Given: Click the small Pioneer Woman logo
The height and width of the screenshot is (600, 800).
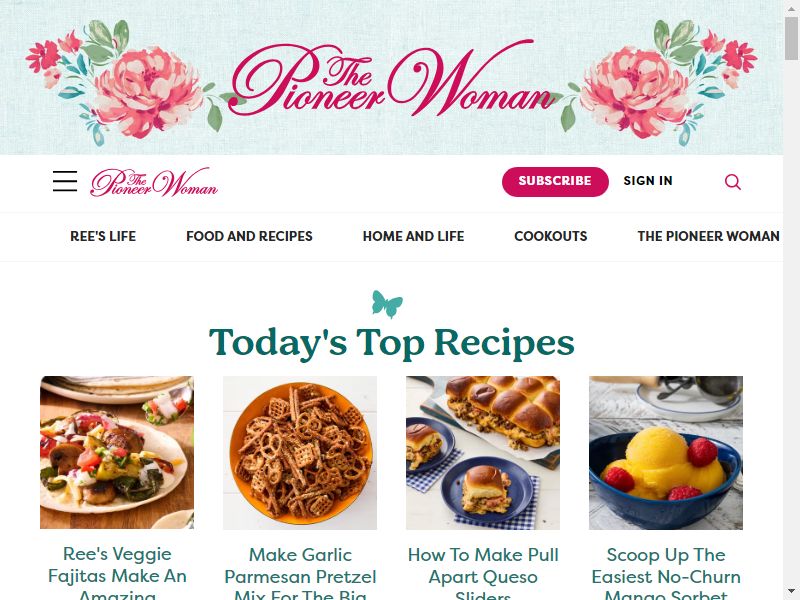Looking at the screenshot, I should click(x=154, y=182).
